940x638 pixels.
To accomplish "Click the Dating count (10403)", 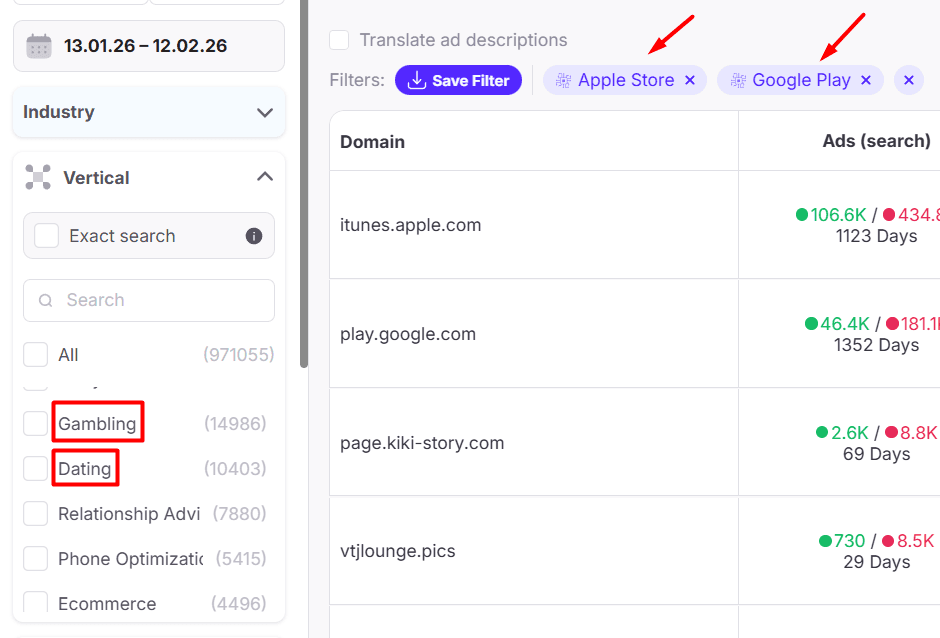I will coord(235,469).
